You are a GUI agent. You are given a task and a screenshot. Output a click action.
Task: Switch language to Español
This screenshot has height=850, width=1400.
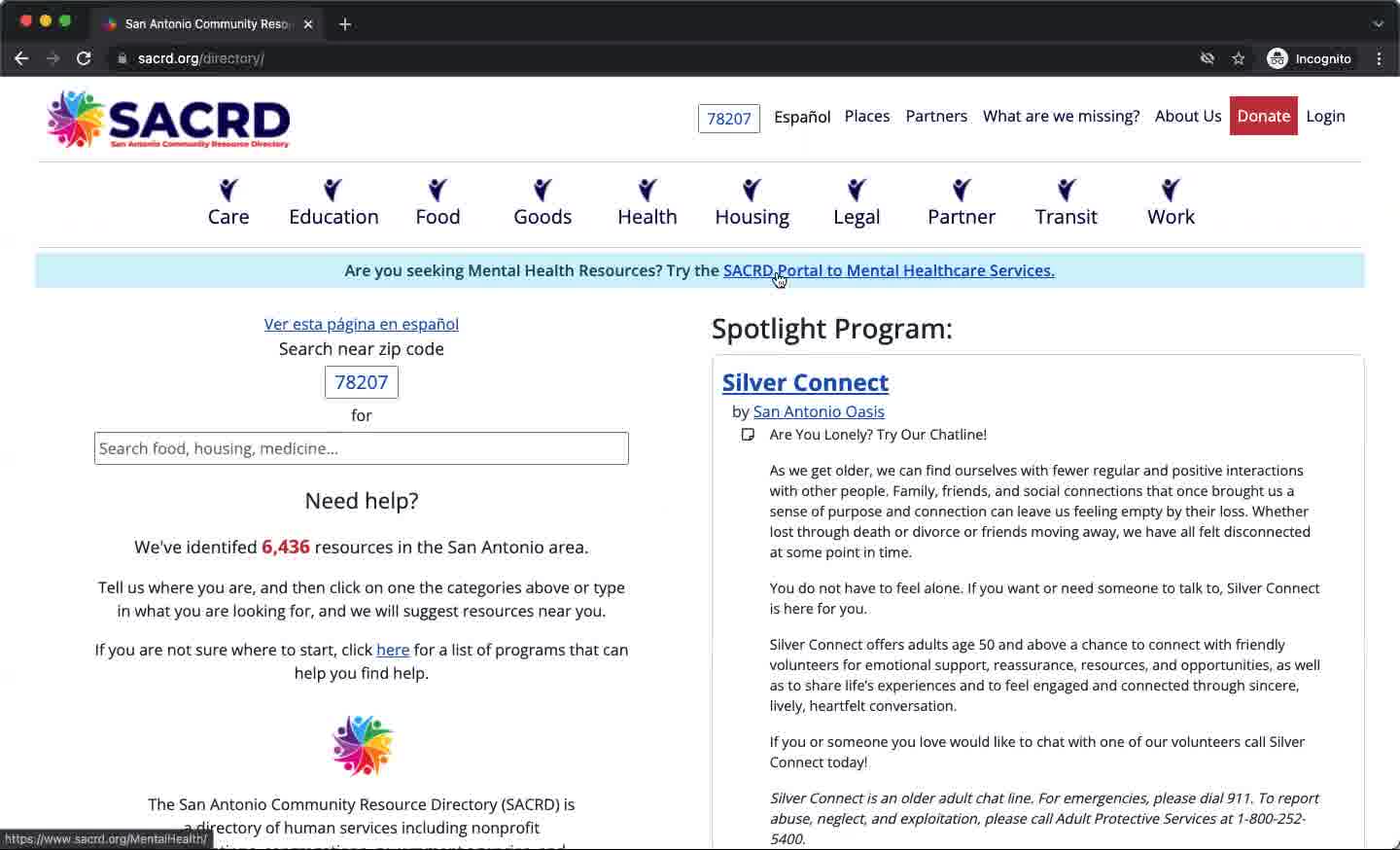click(x=802, y=117)
